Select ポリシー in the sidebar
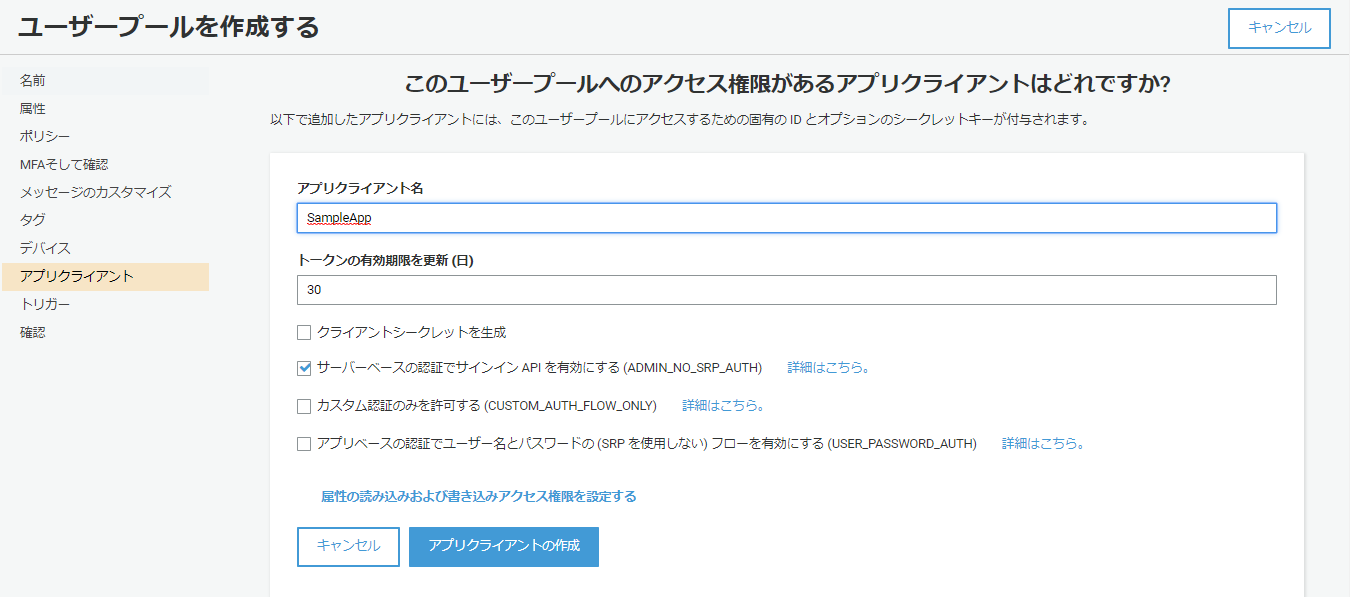 pyautogui.click(x=45, y=136)
